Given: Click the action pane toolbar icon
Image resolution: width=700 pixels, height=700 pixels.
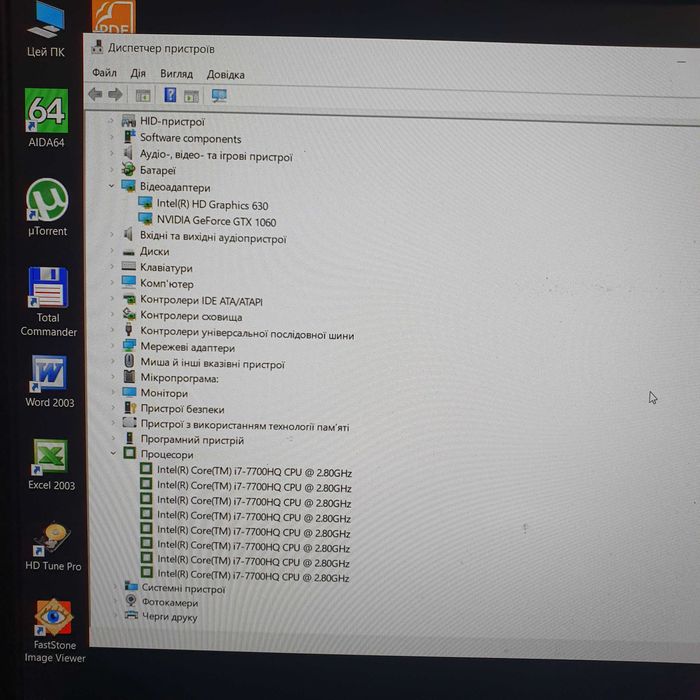Looking at the screenshot, I should pos(192,96).
